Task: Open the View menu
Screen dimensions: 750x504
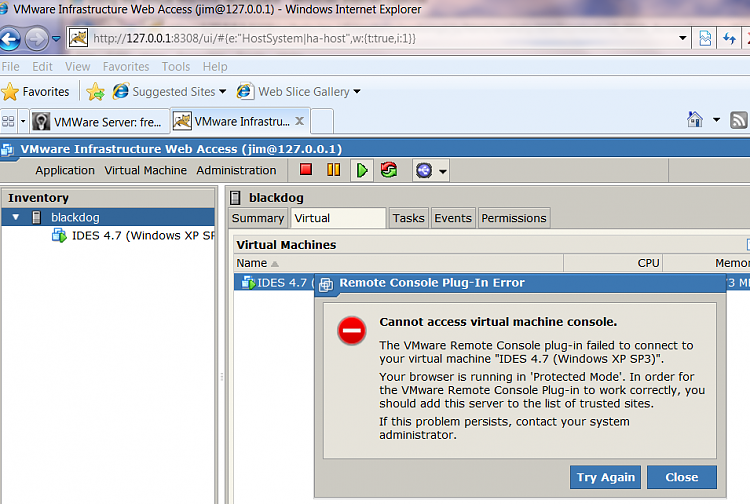Action: click(x=77, y=66)
